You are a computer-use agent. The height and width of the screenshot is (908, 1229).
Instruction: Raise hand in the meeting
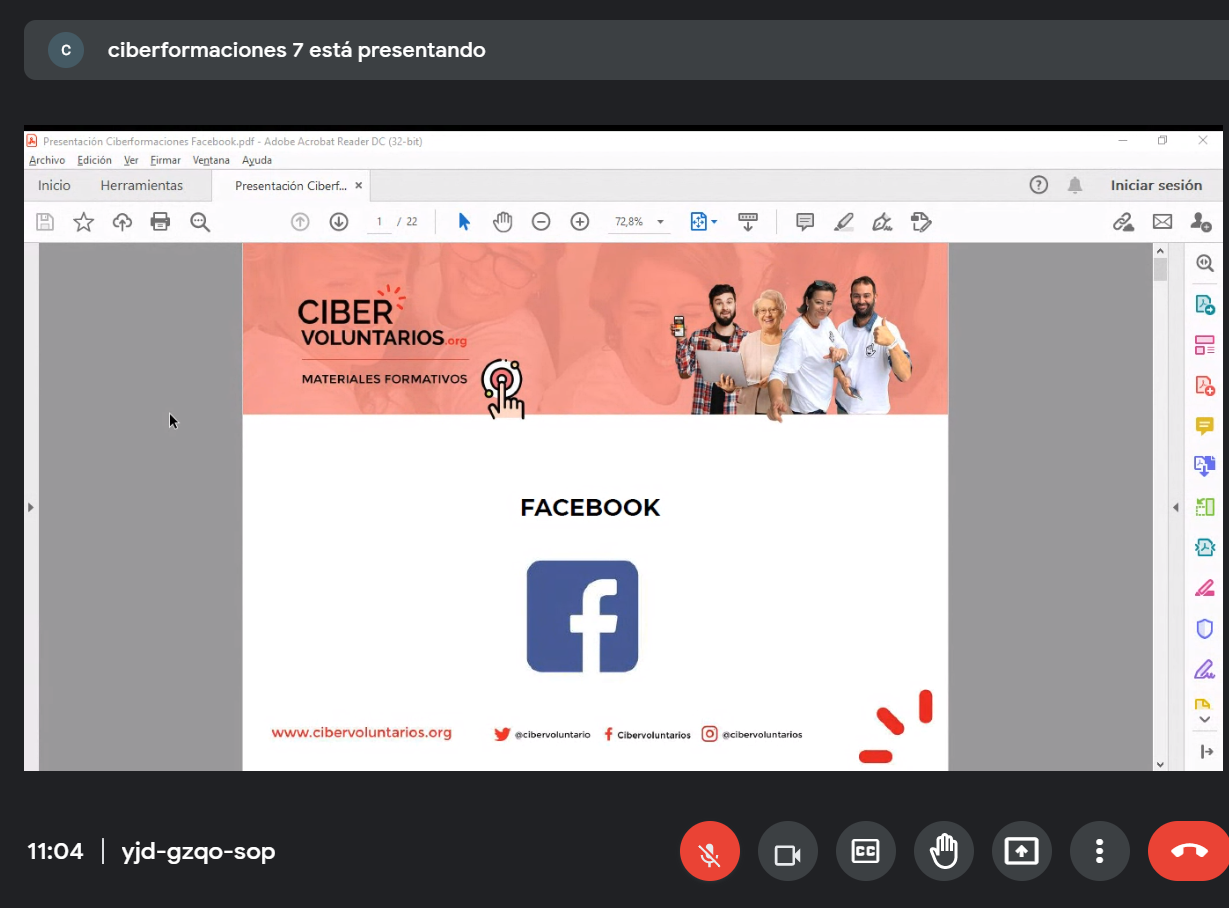944,853
